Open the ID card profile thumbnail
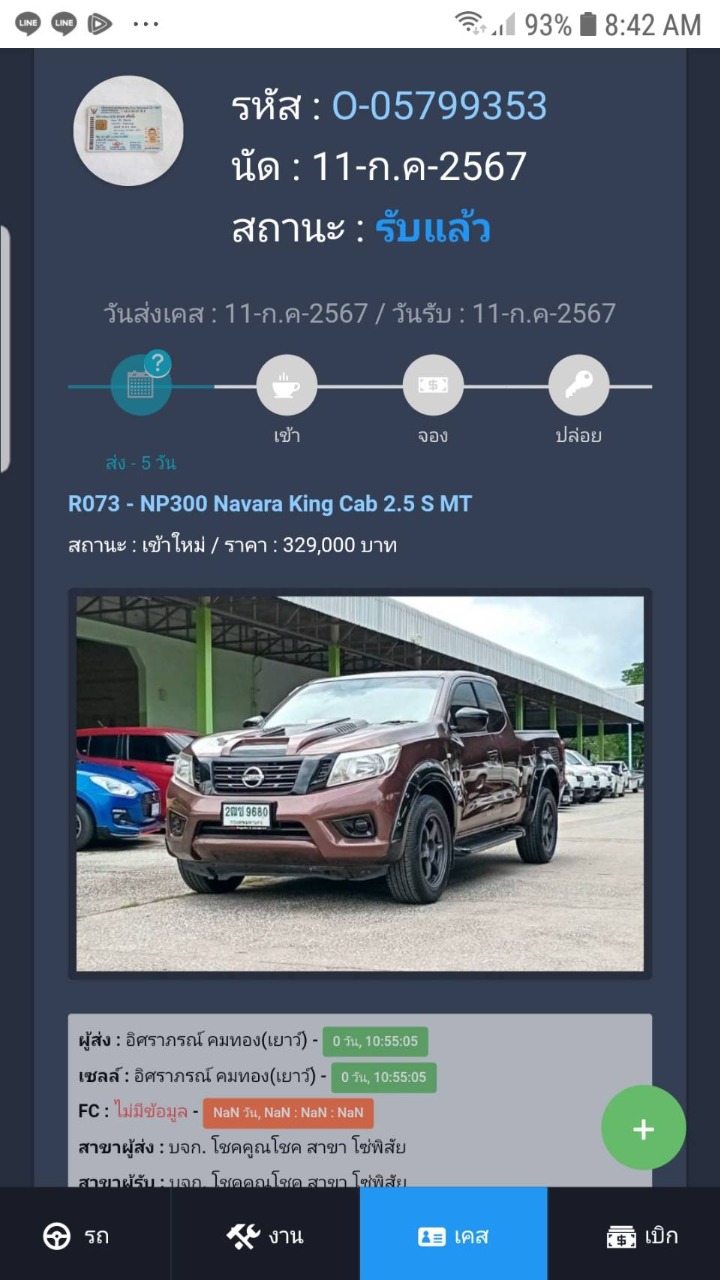The image size is (720, 1280). coord(128,131)
